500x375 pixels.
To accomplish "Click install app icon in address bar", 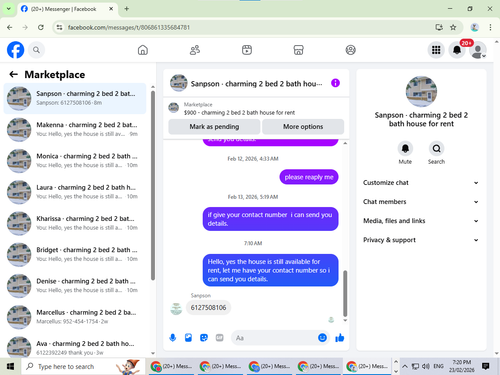I will click(439, 27).
